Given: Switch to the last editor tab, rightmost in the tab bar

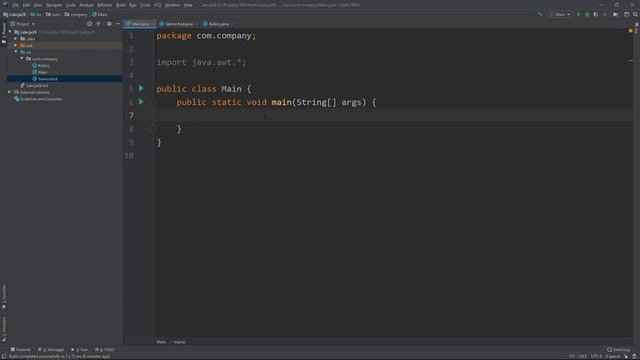Looking at the screenshot, I should (x=218, y=24).
